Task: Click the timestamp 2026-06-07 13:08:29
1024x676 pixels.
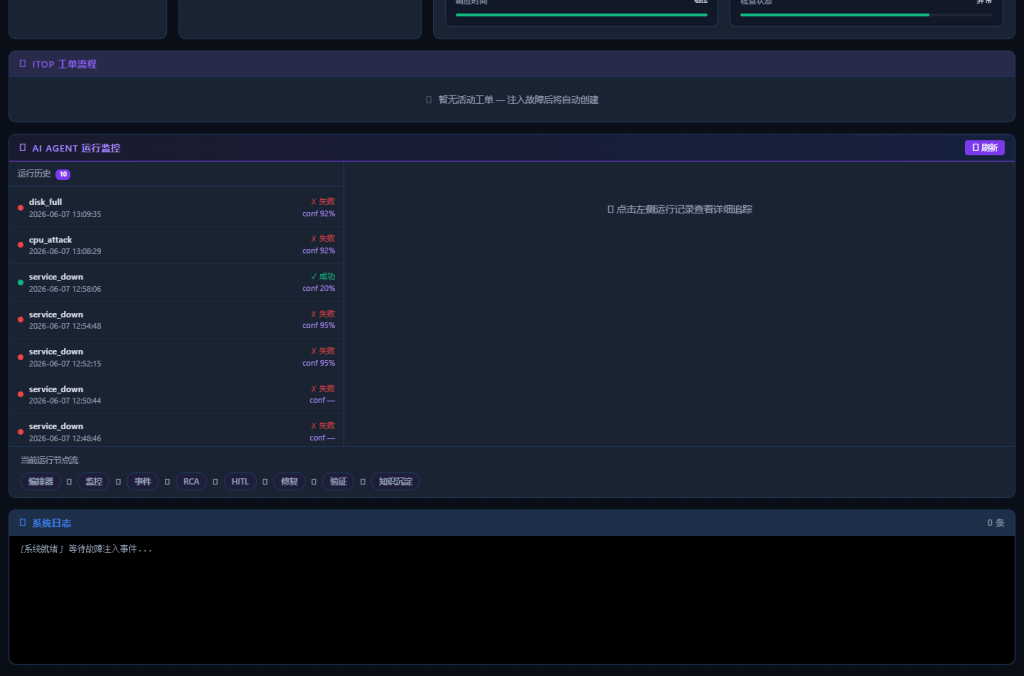Action: tap(65, 251)
